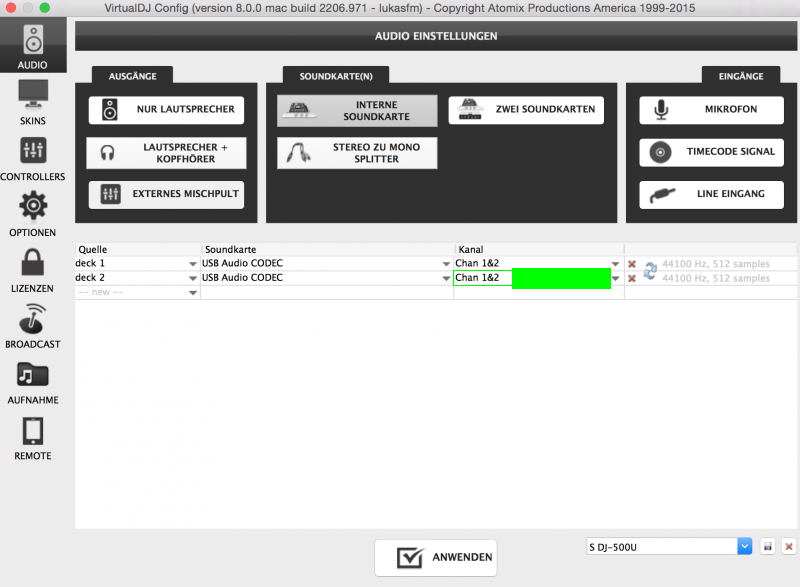Open the CONTROLLERS section
The height and width of the screenshot is (587, 800).
pos(33,159)
